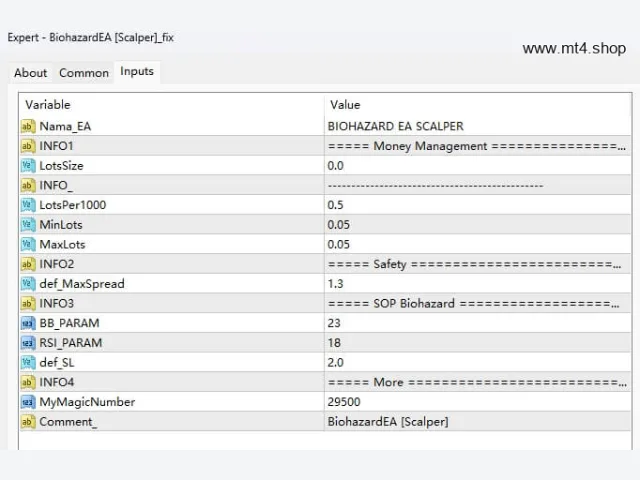
Task: Select the Inputs tab
Action: tap(137, 71)
